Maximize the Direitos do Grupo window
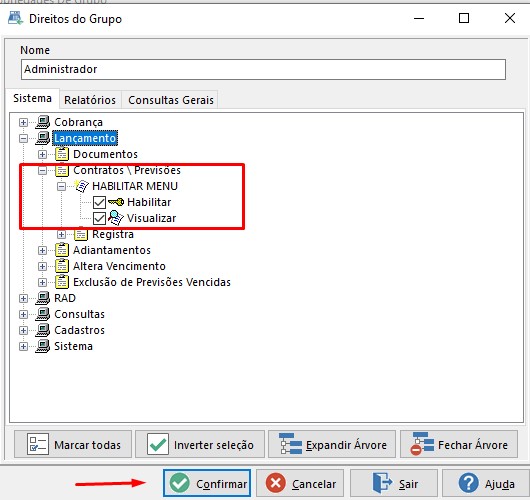This screenshot has width=530, height=500. coord(464,18)
